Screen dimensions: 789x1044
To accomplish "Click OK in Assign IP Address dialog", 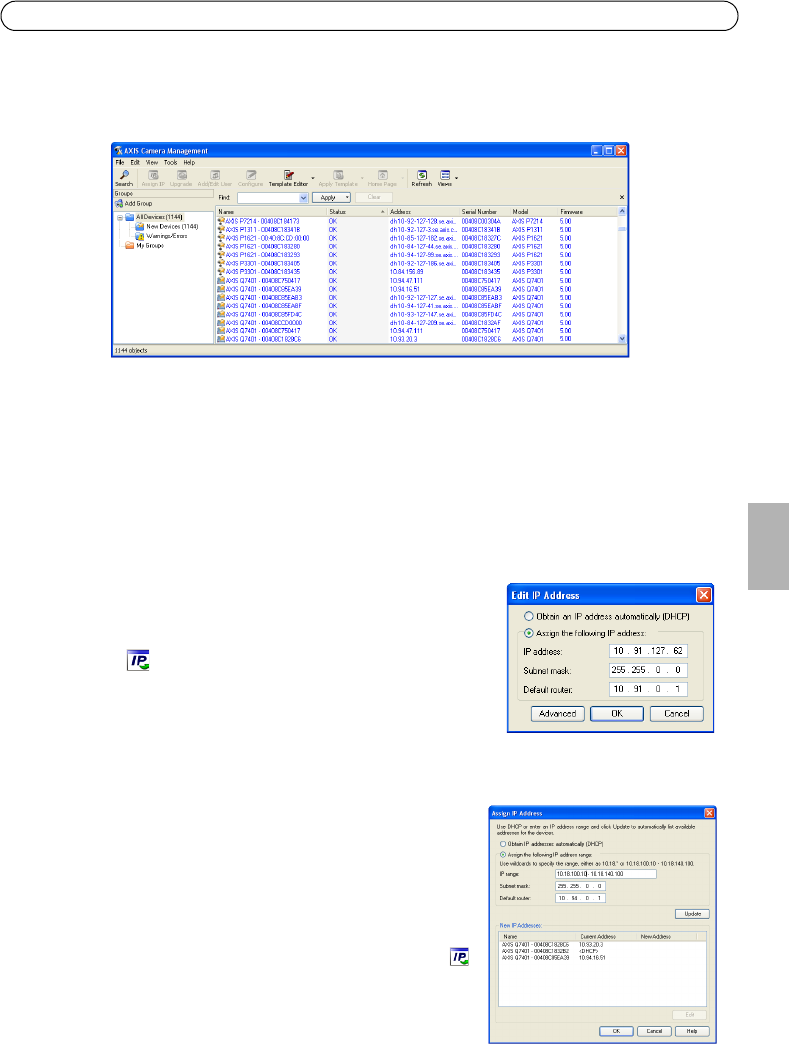I will [x=616, y=1031].
